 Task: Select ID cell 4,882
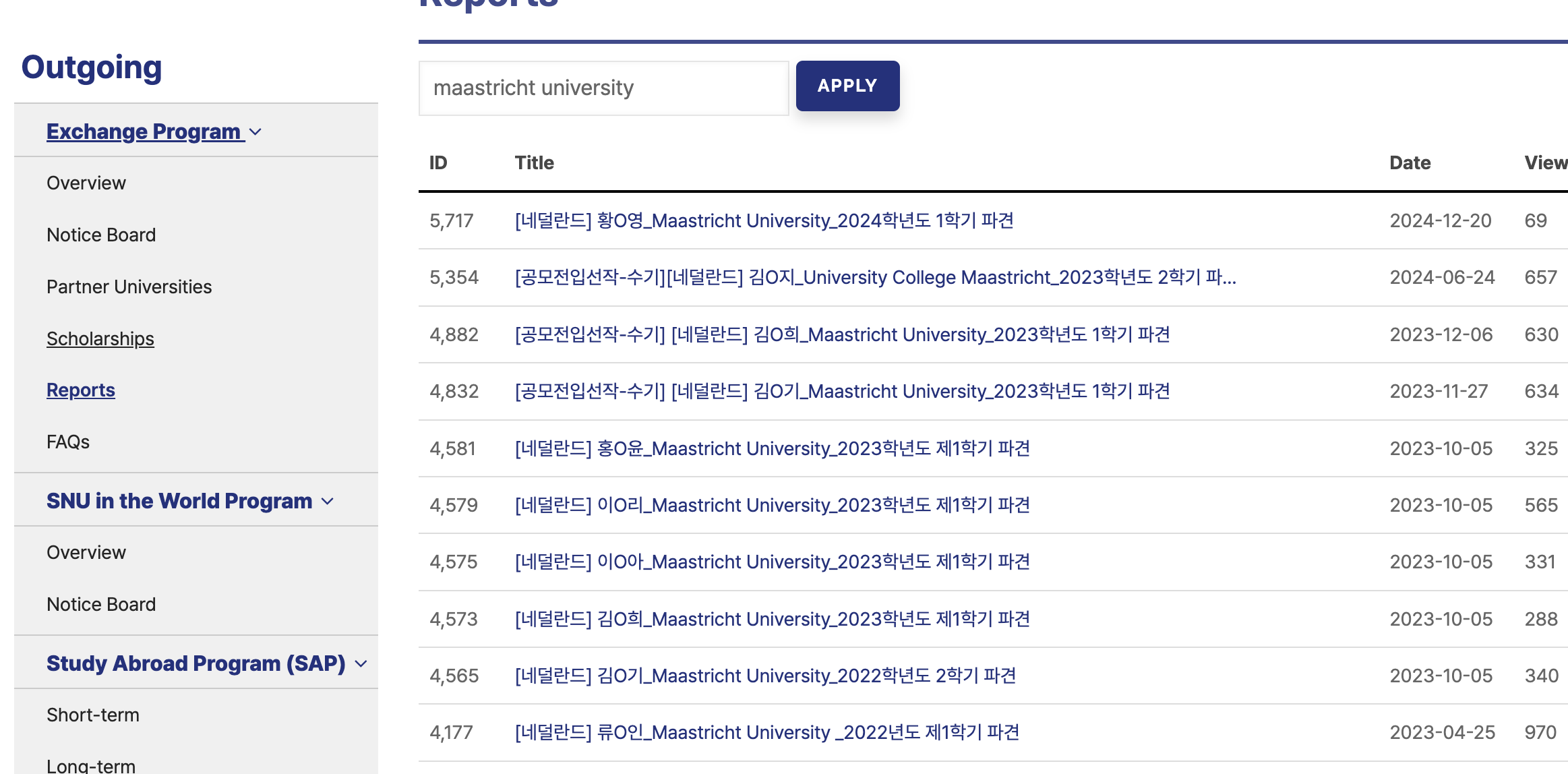[x=454, y=335]
